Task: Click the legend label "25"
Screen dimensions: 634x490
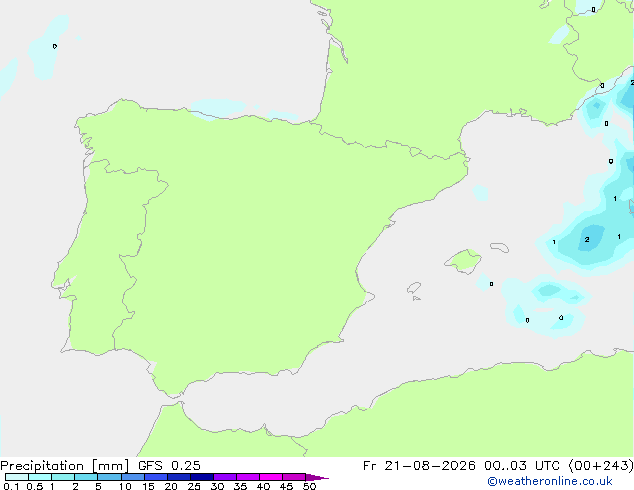Action: coord(194,486)
